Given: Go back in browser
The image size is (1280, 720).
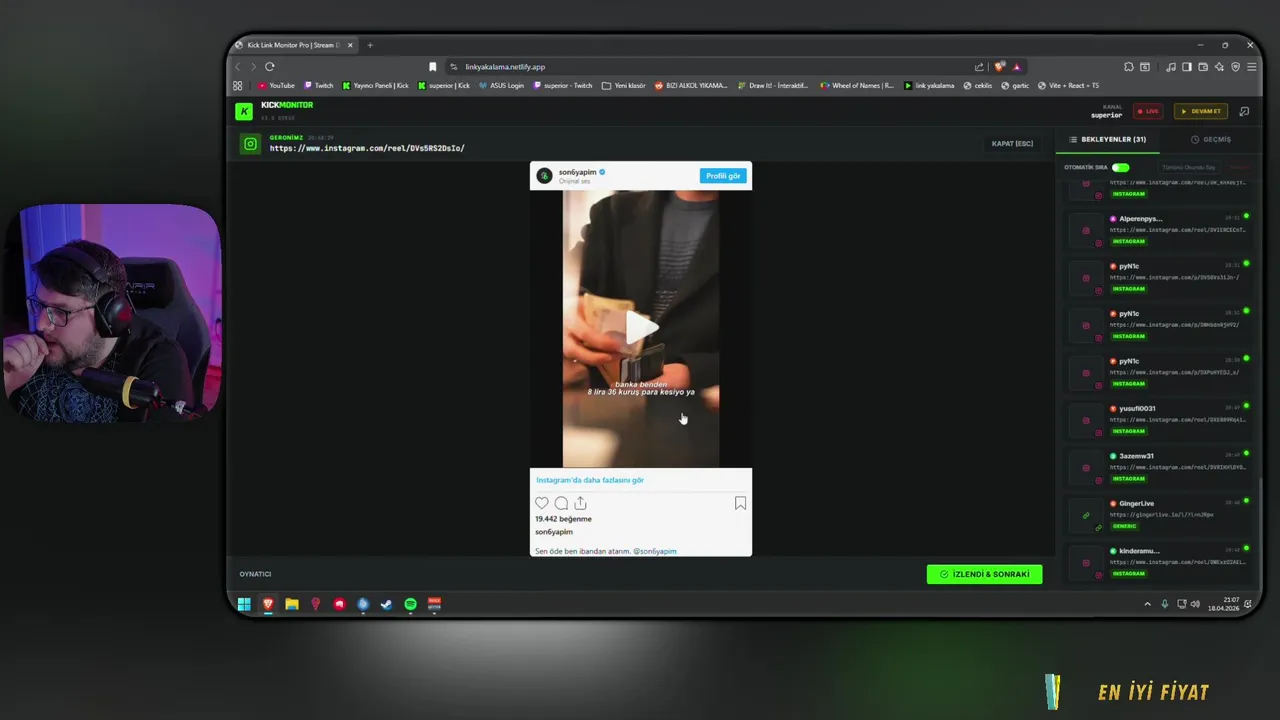Looking at the screenshot, I should (238, 67).
